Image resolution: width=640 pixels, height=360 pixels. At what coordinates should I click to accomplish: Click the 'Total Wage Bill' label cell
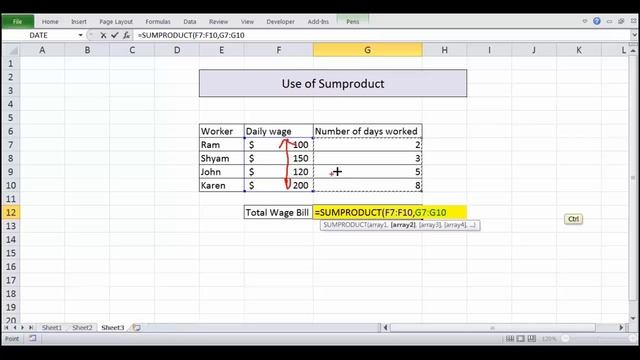(x=279, y=212)
